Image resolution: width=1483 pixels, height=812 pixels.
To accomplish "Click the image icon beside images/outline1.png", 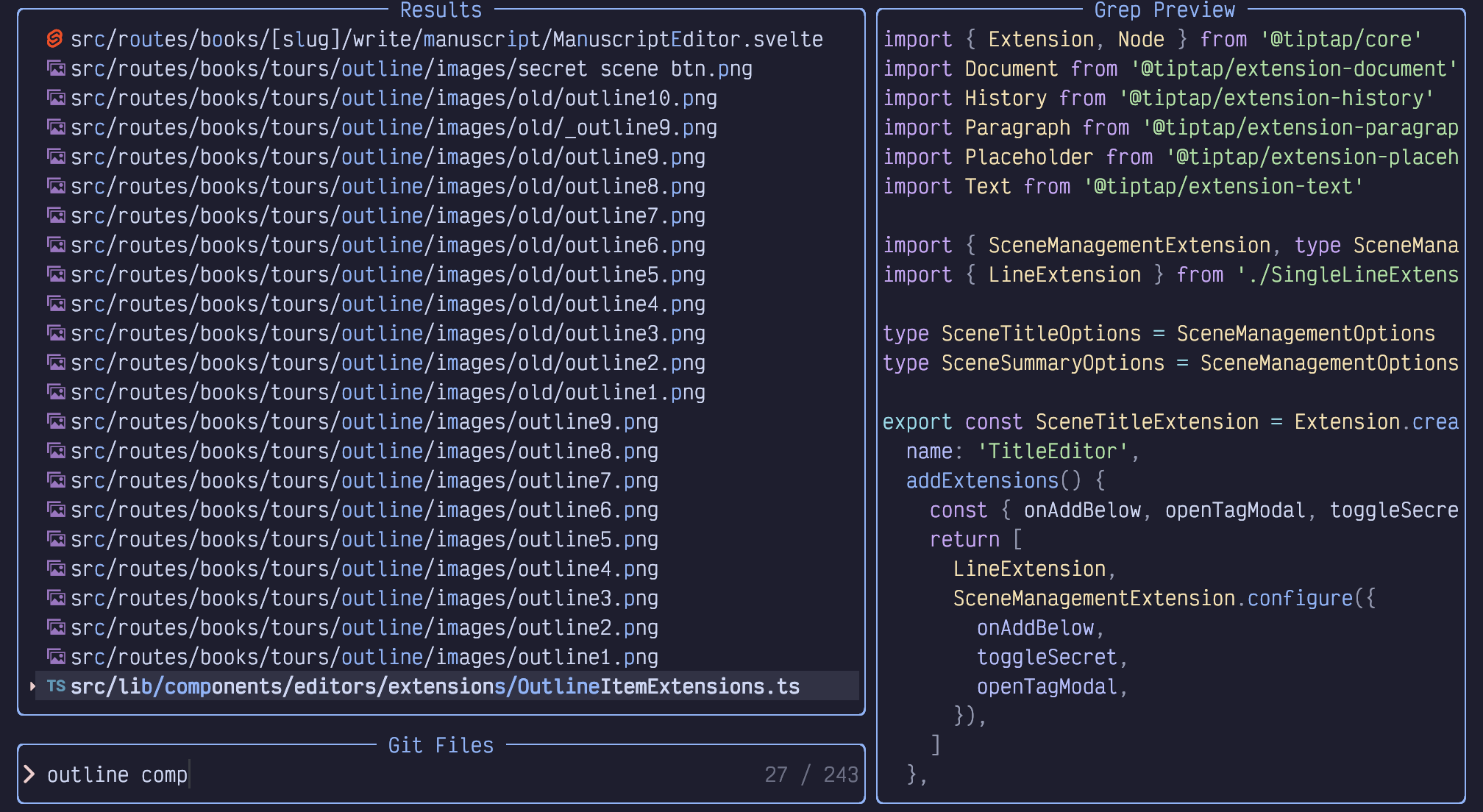I will click(x=56, y=657).
